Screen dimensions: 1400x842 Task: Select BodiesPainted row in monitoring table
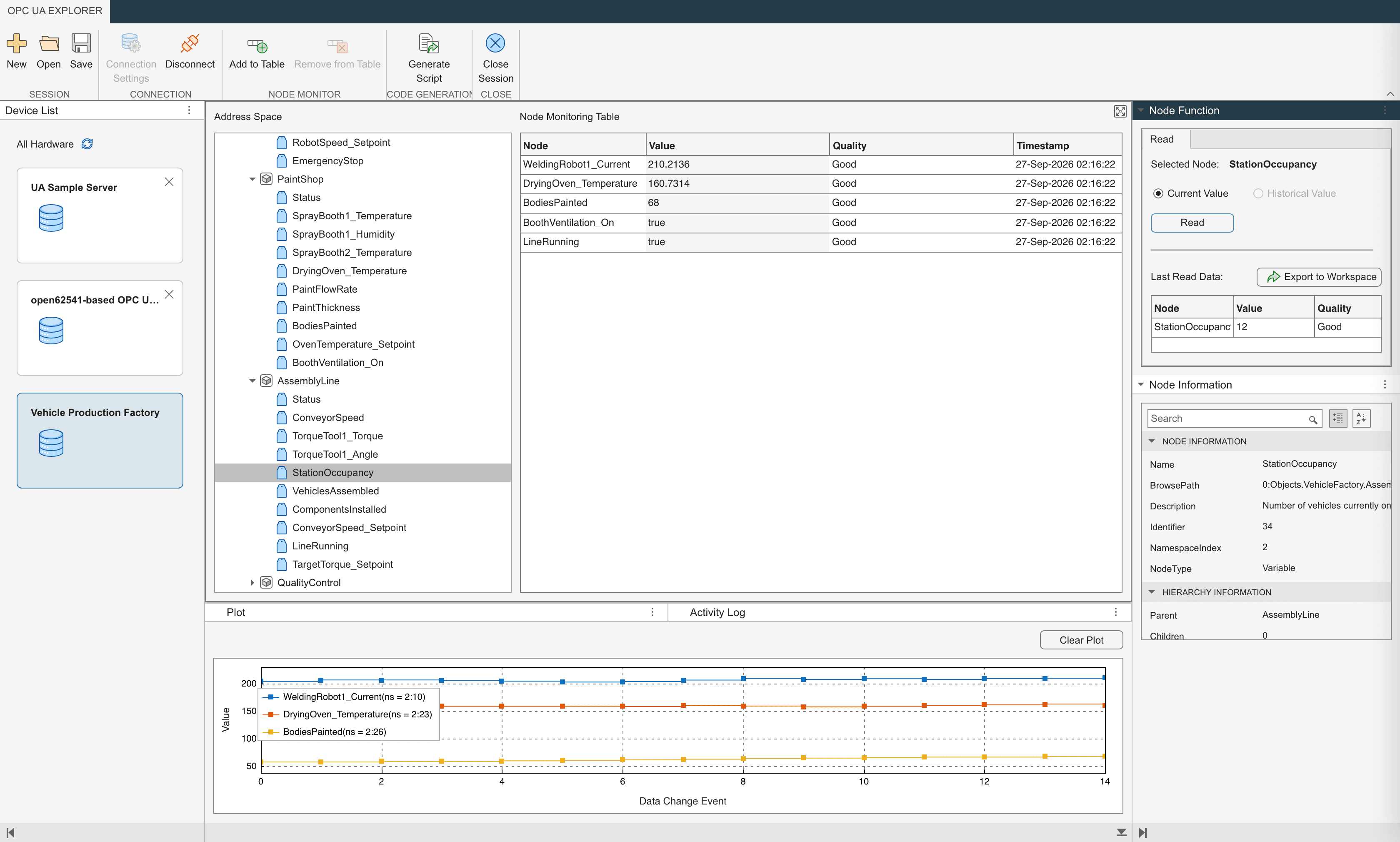(820, 203)
